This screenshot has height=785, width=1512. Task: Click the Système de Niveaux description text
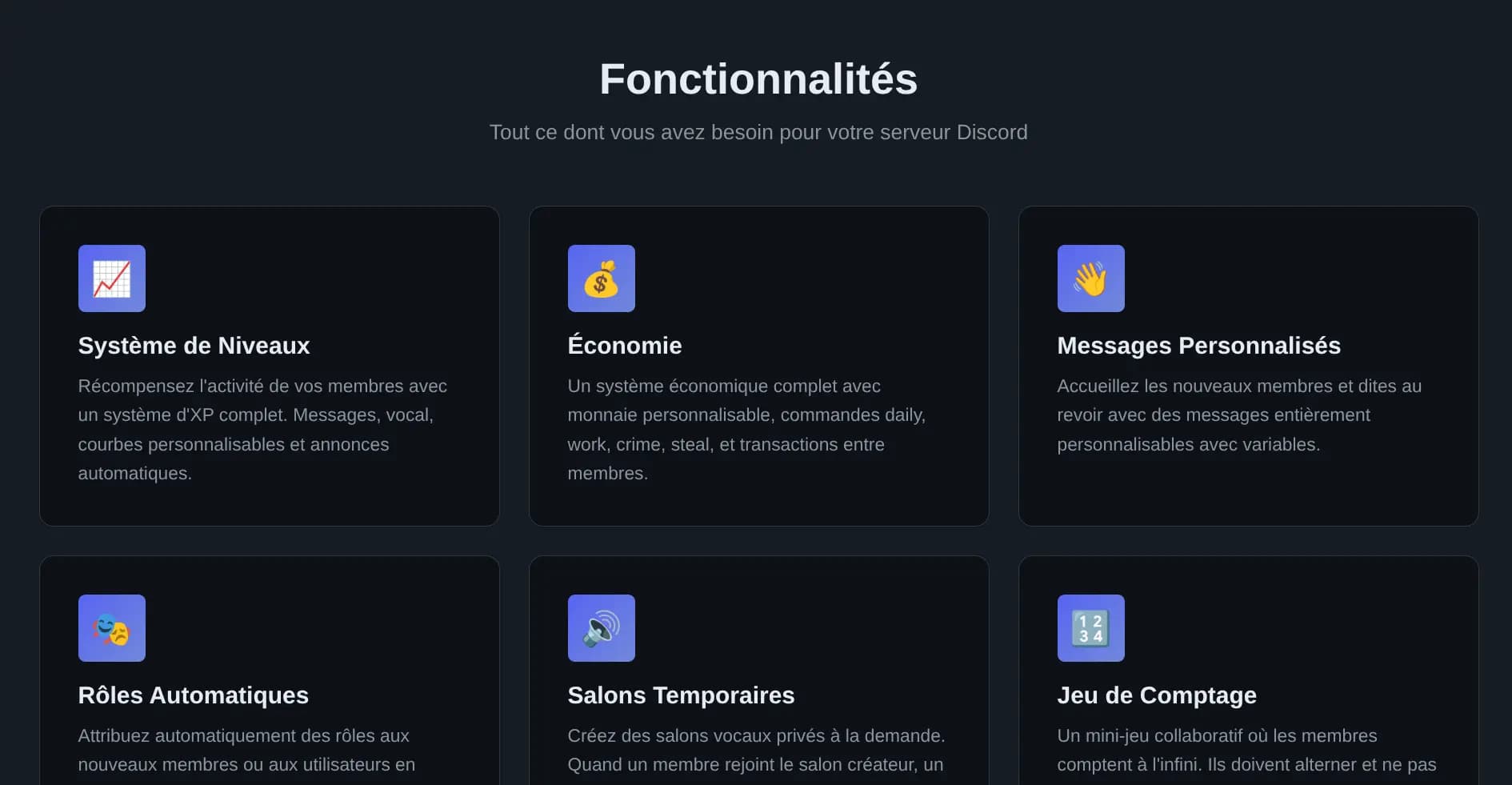point(262,430)
